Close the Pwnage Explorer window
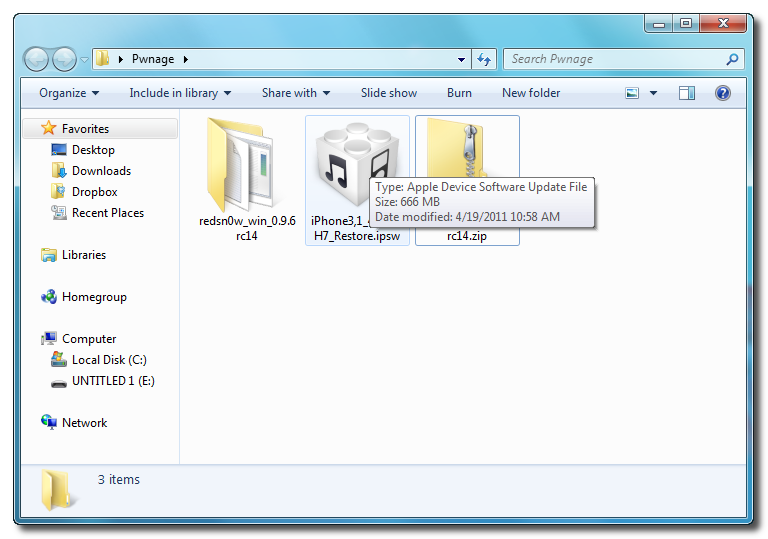Screen dimensions: 768x539 723,23
